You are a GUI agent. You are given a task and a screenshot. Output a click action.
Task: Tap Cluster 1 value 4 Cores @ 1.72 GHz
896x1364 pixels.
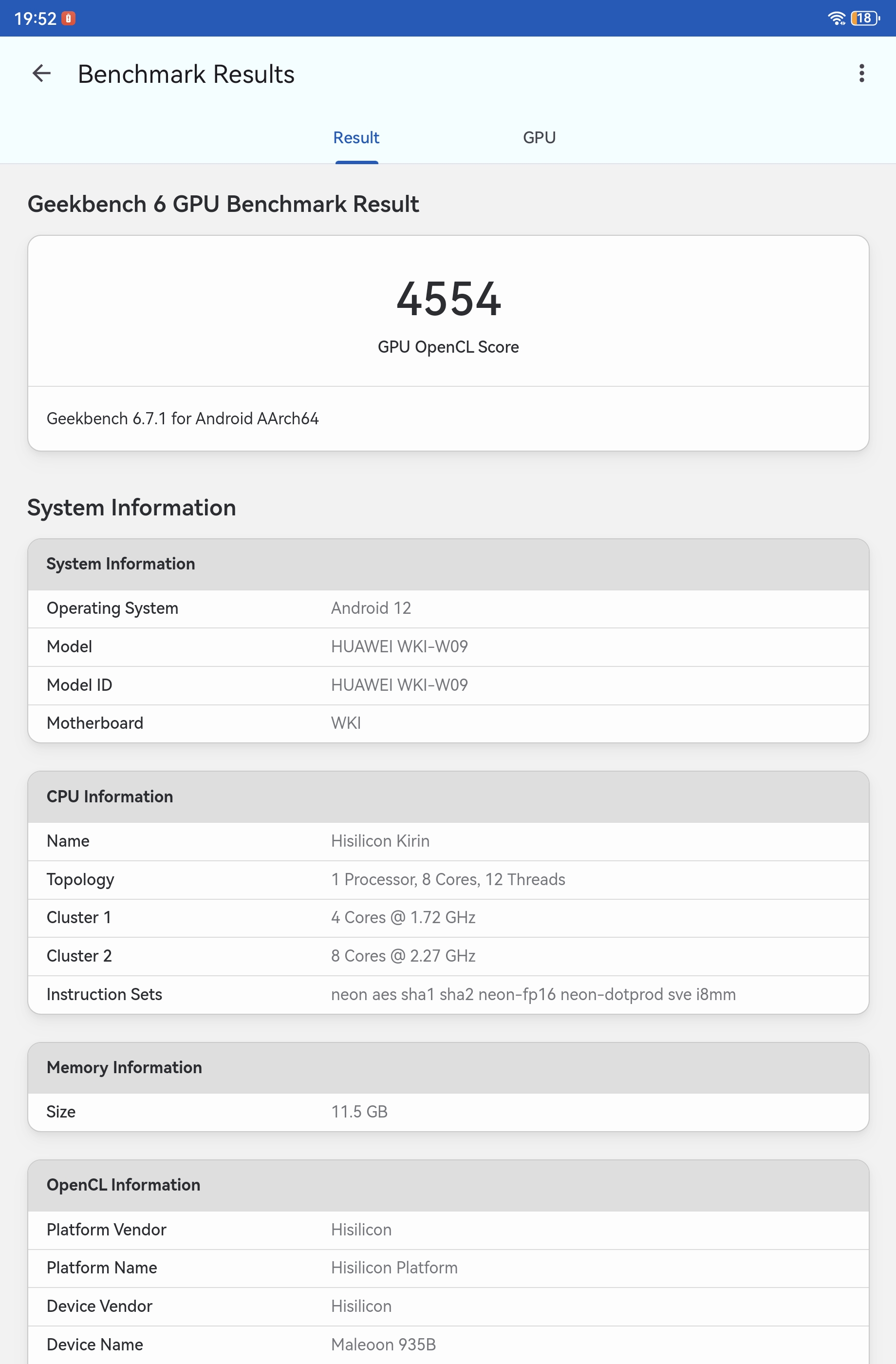click(x=403, y=918)
